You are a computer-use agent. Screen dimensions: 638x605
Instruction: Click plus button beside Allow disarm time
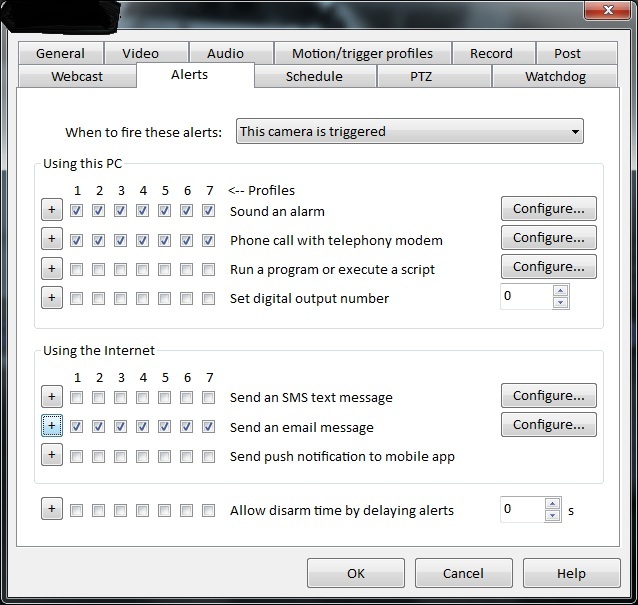tap(51, 510)
